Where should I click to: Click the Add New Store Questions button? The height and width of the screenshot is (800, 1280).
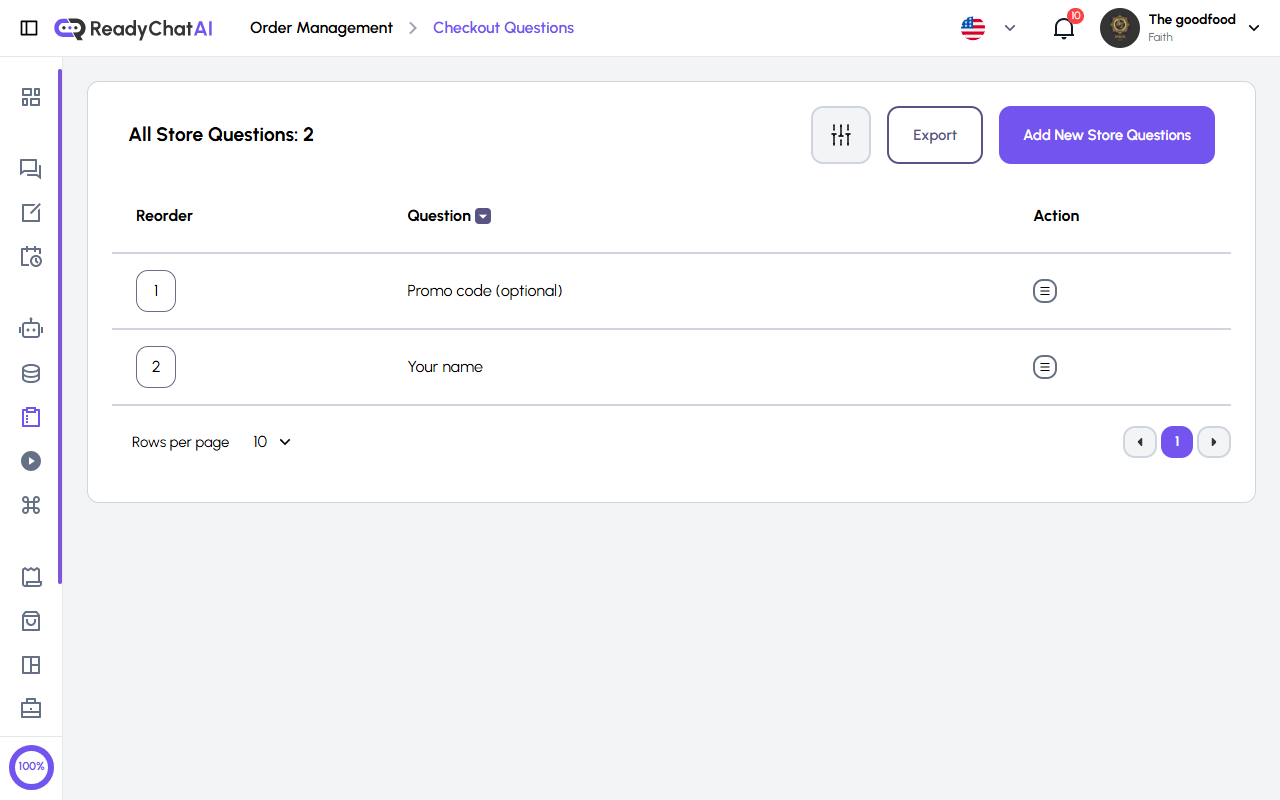click(1106, 134)
